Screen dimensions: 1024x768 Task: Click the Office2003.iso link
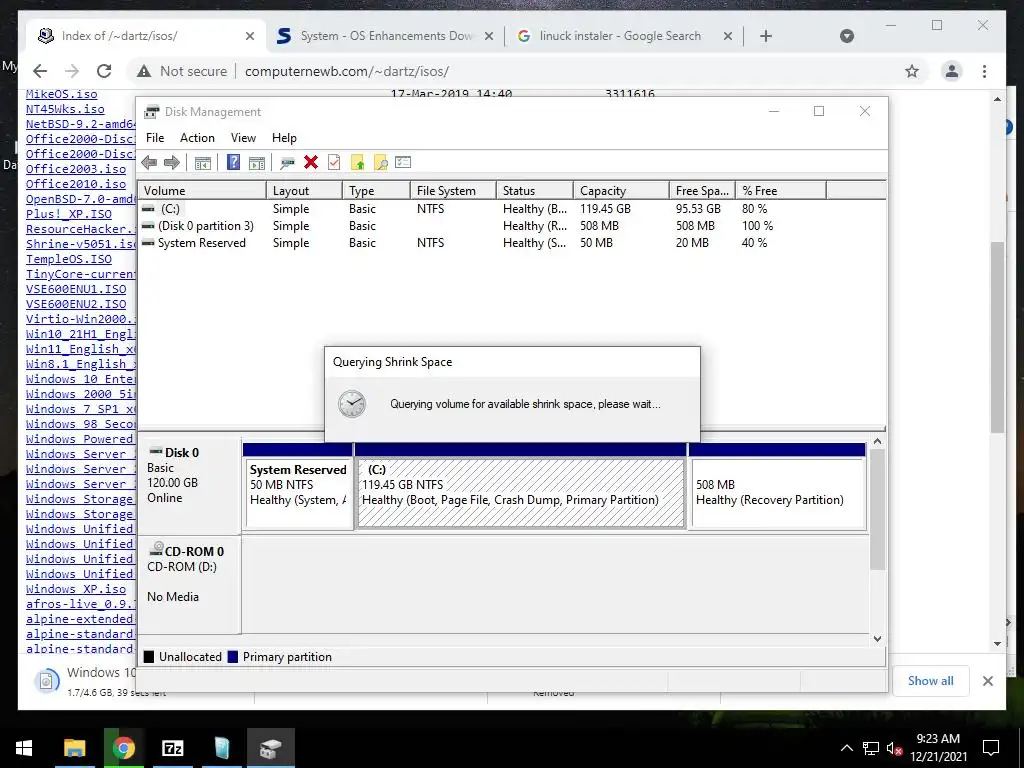pos(76,168)
